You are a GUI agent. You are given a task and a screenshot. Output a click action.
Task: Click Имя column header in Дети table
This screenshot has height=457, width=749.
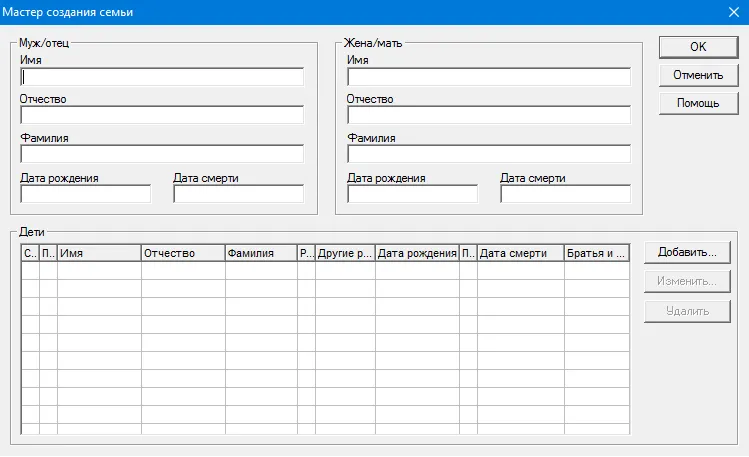[99, 253]
